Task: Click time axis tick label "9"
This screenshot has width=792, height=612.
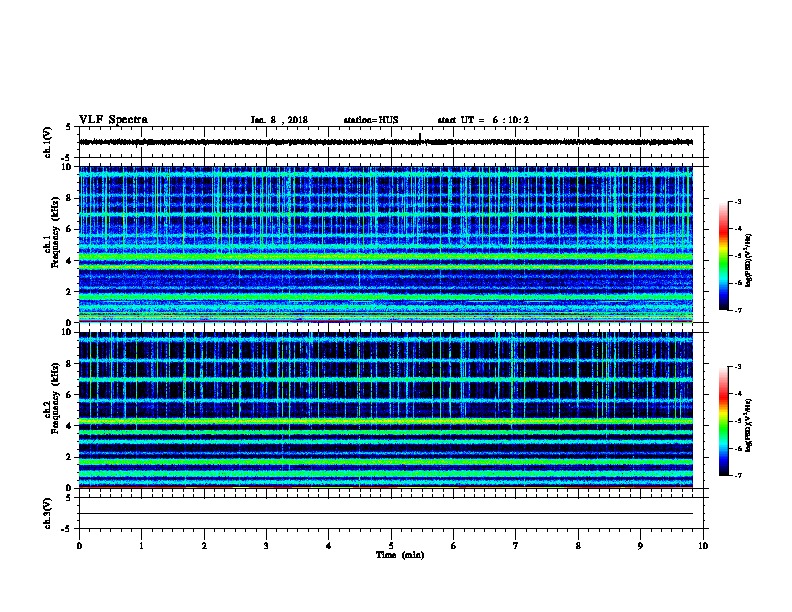Action: tap(640, 546)
